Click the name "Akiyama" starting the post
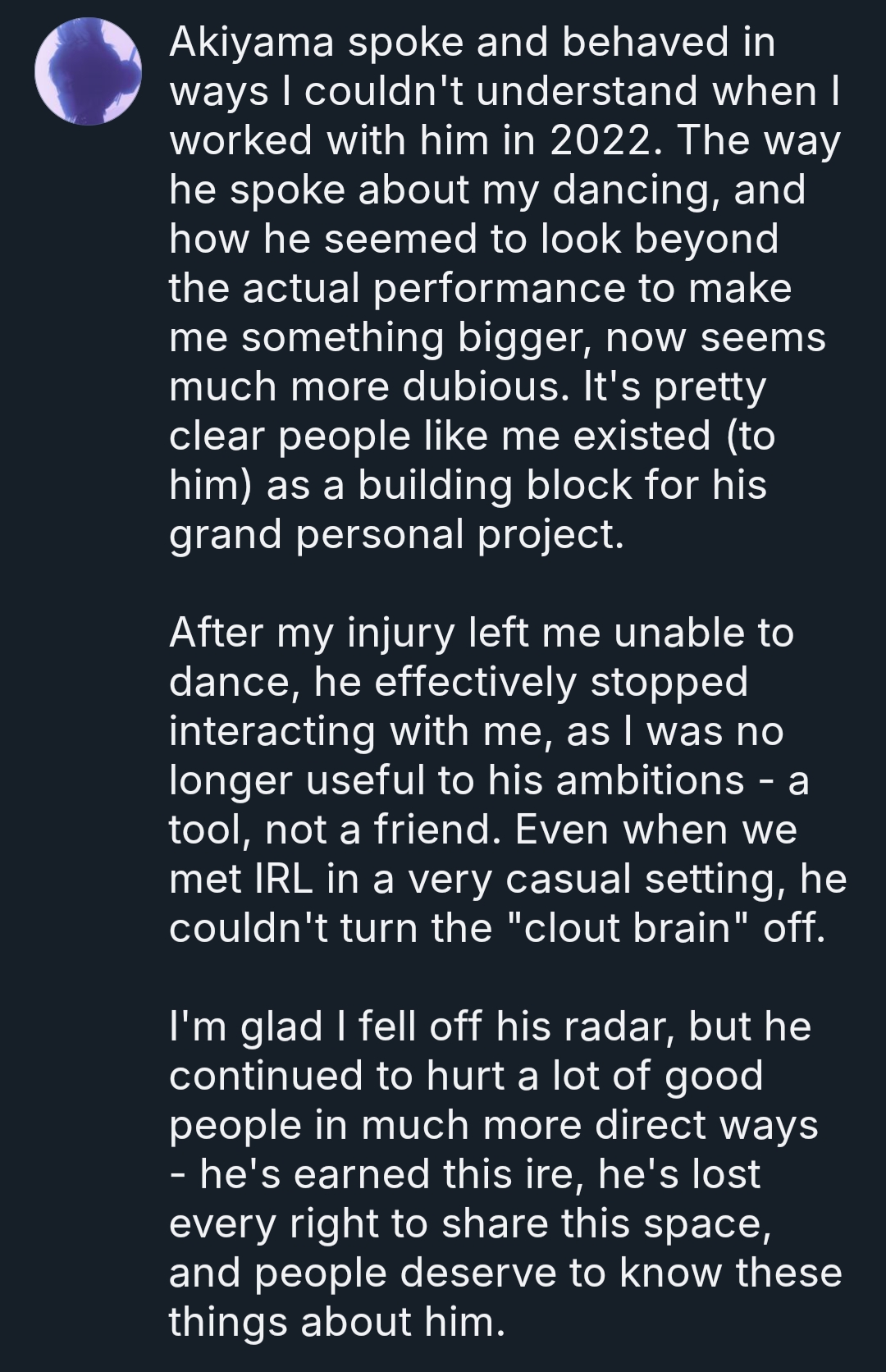The image size is (886, 1372). pos(251,43)
